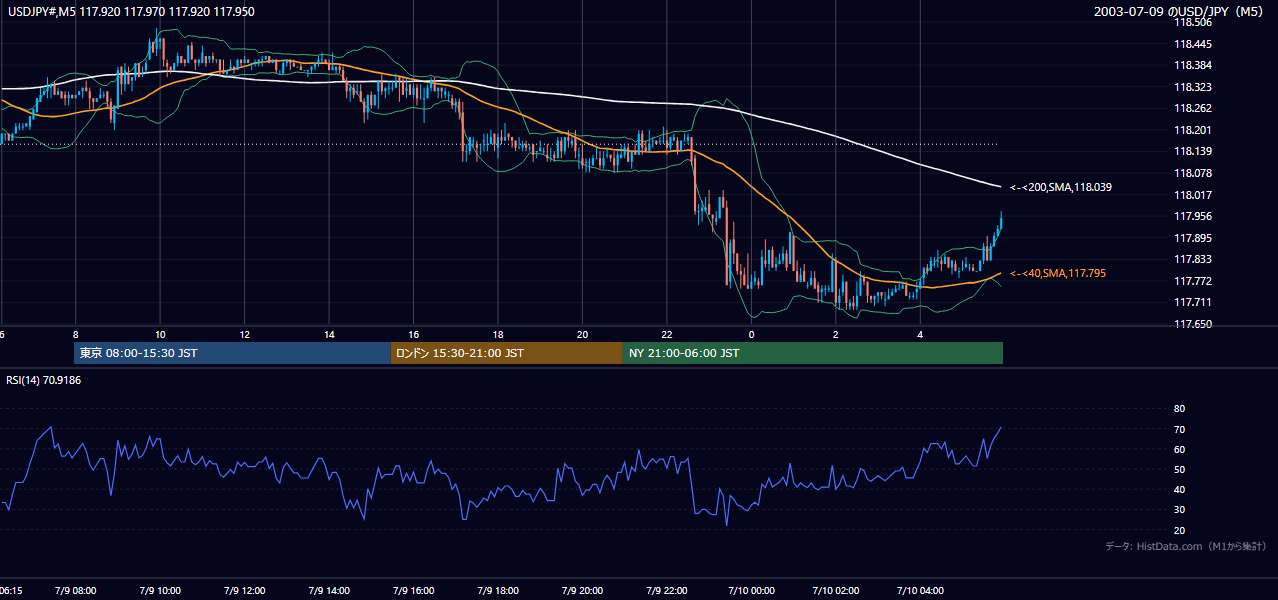1278x600 pixels.
Task: Click the RSI scale value 50
Action: pyautogui.click(x=1179, y=469)
